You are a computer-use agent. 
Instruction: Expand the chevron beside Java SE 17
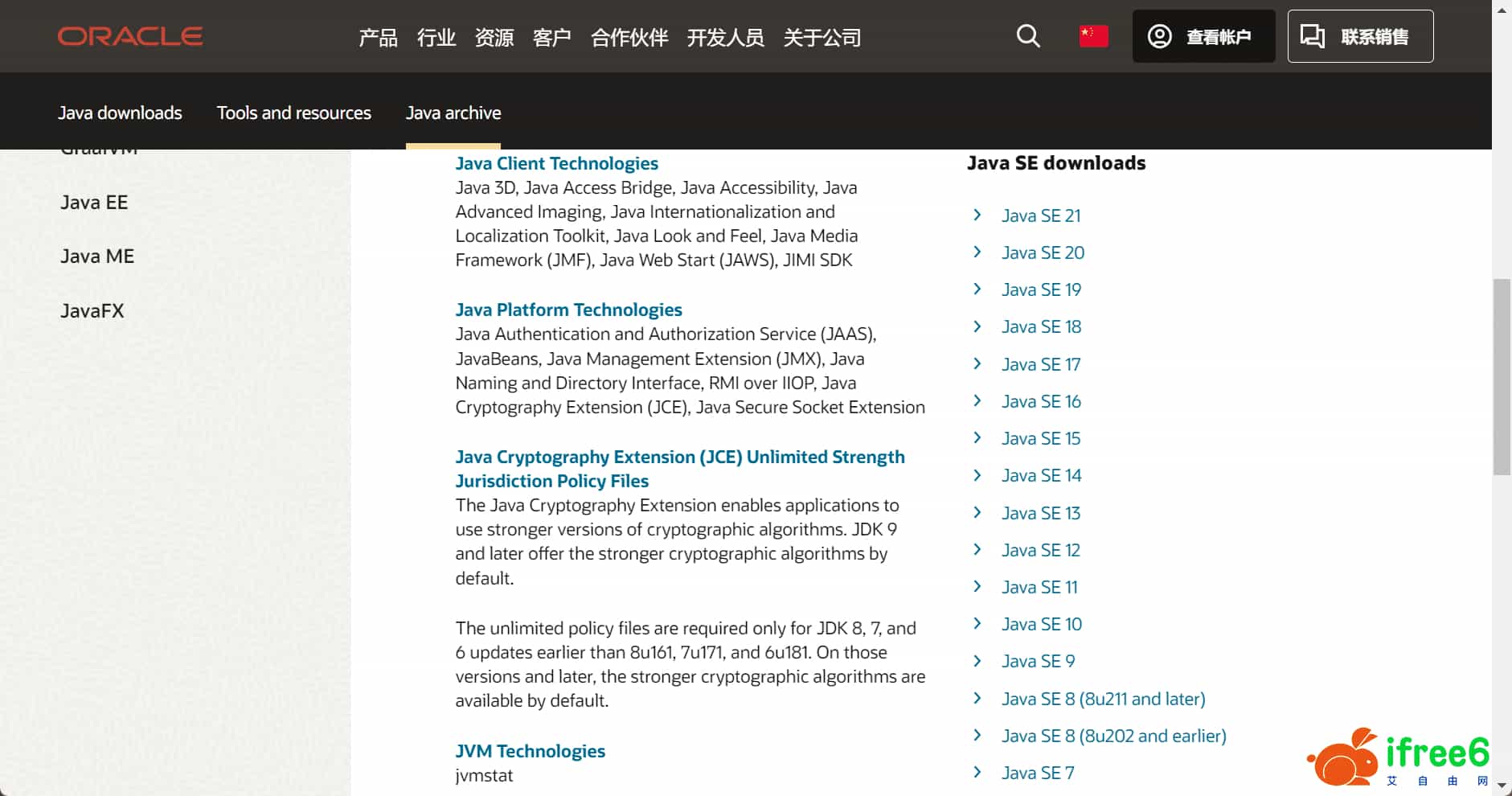[977, 364]
